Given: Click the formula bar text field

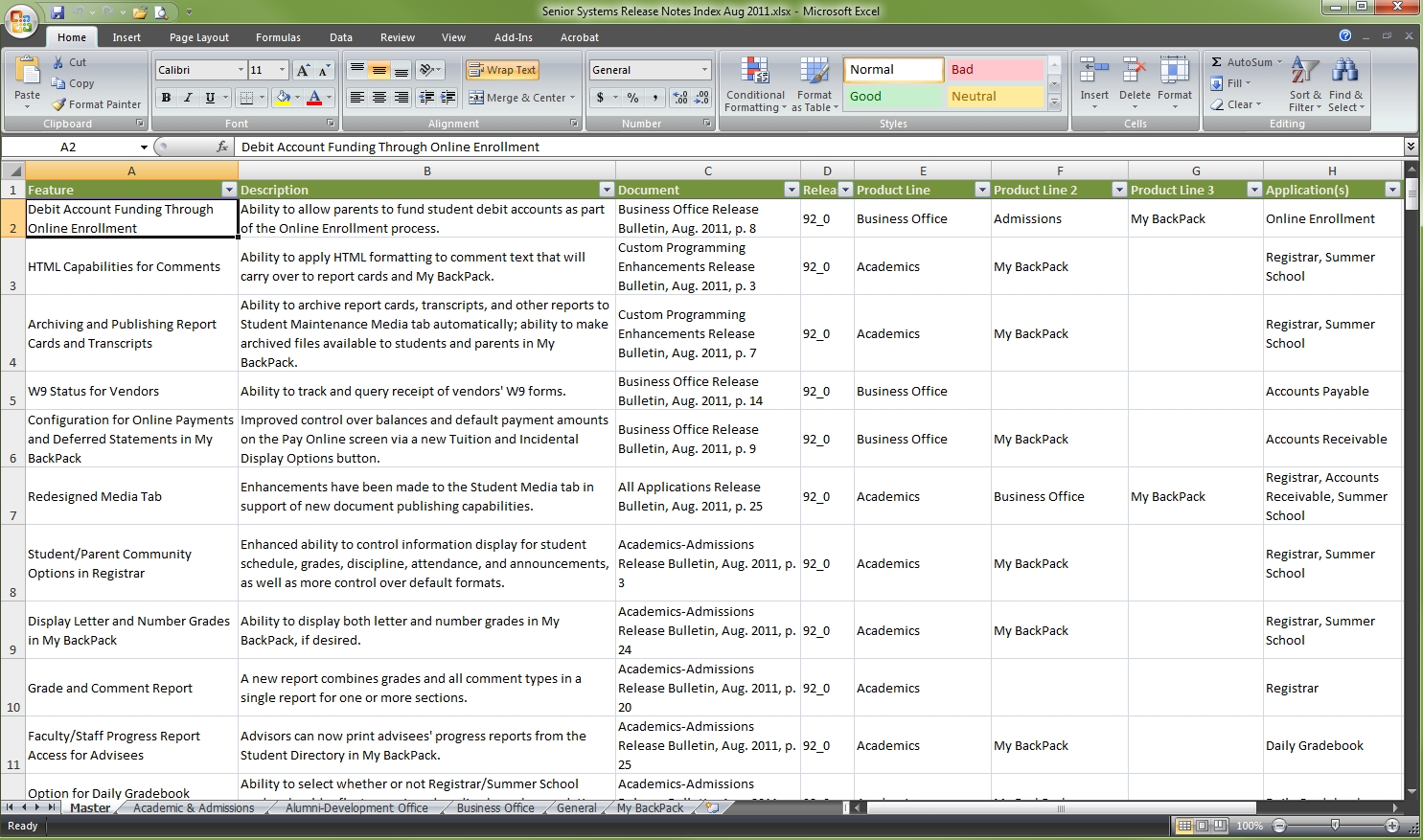Looking at the screenshot, I should pos(820,147).
